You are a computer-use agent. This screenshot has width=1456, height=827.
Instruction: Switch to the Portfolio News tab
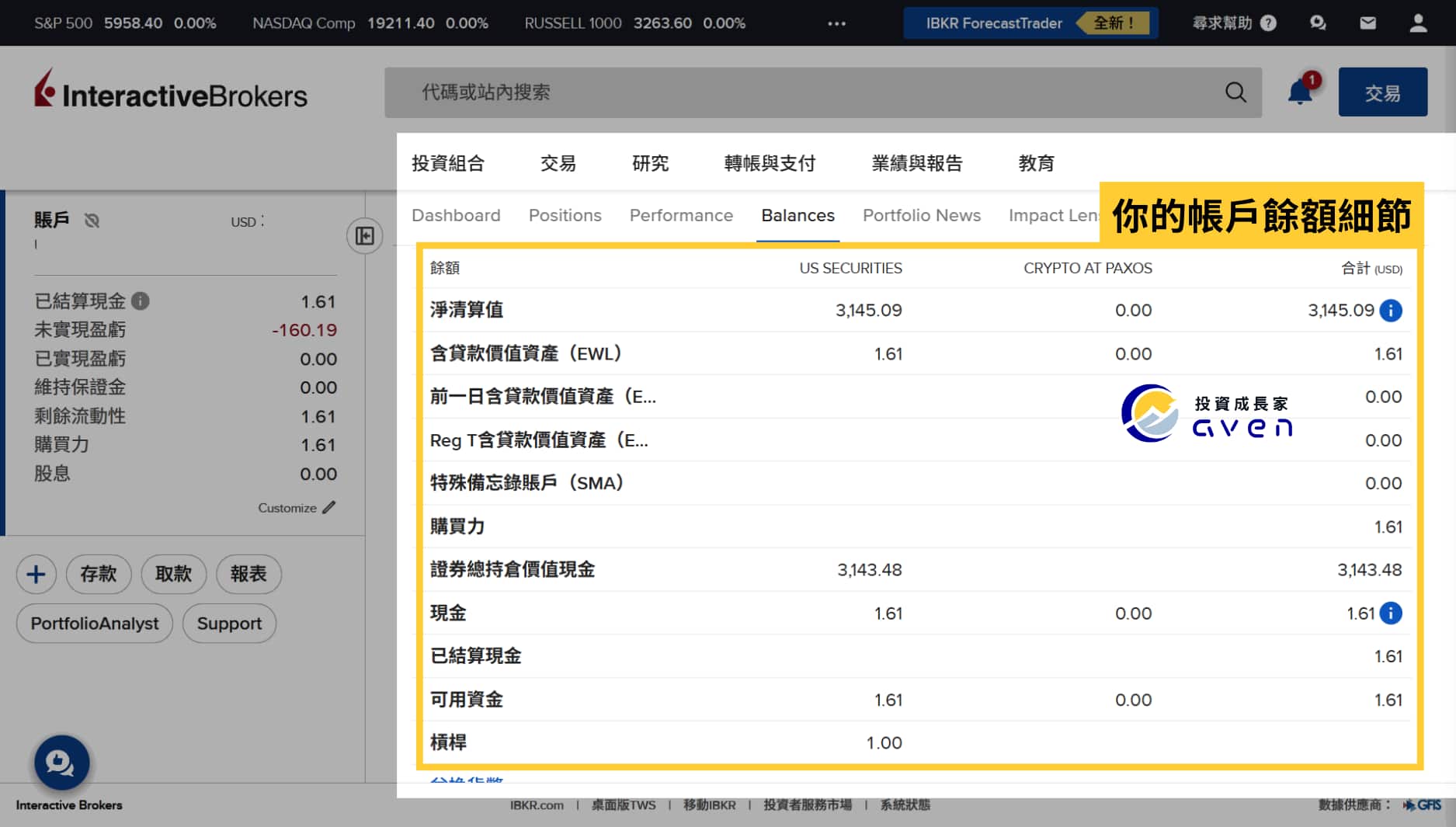pyautogui.click(x=922, y=215)
